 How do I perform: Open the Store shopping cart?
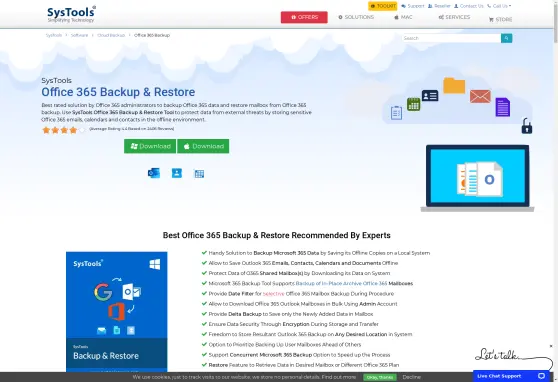click(500, 20)
